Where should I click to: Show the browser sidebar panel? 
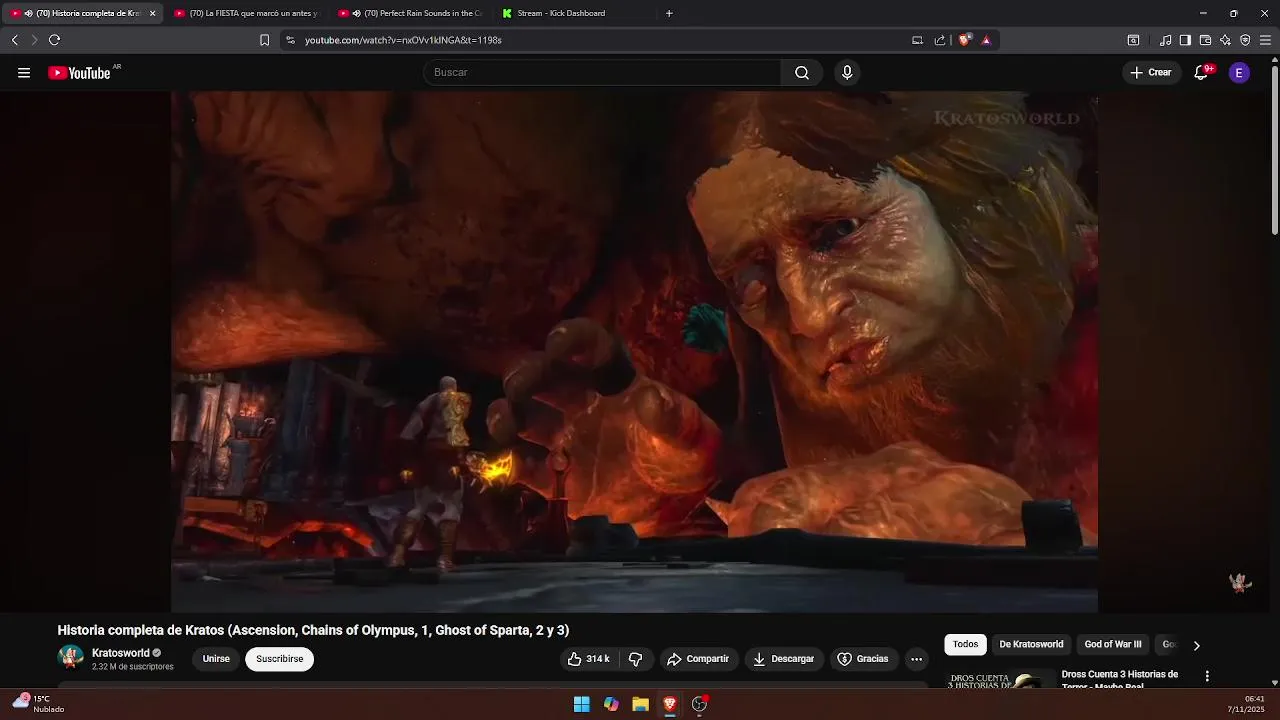click(1185, 40)
